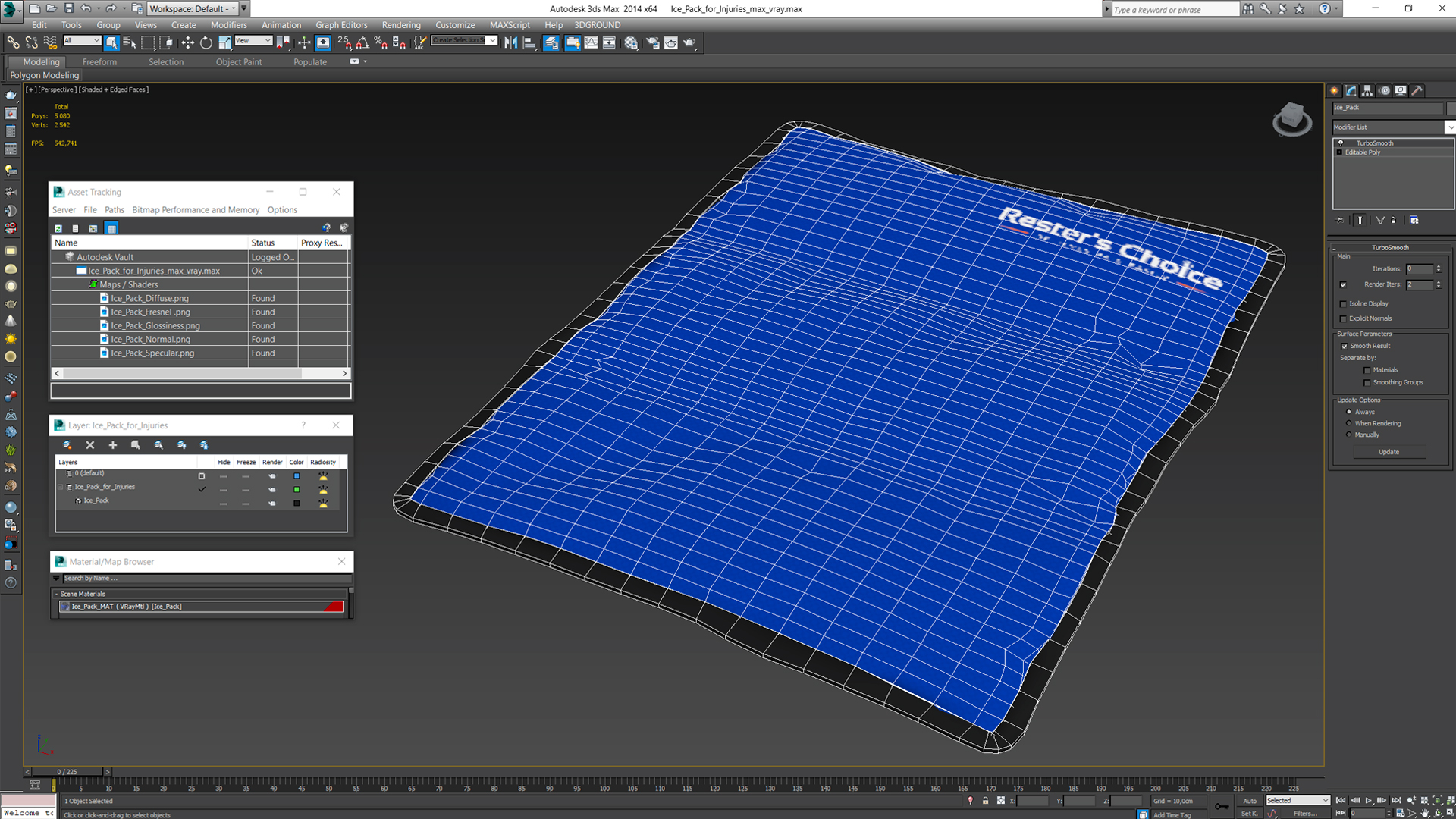The image size is (1456, 819).
Task: Select Manually update radio button
Action: point(1349,435)
